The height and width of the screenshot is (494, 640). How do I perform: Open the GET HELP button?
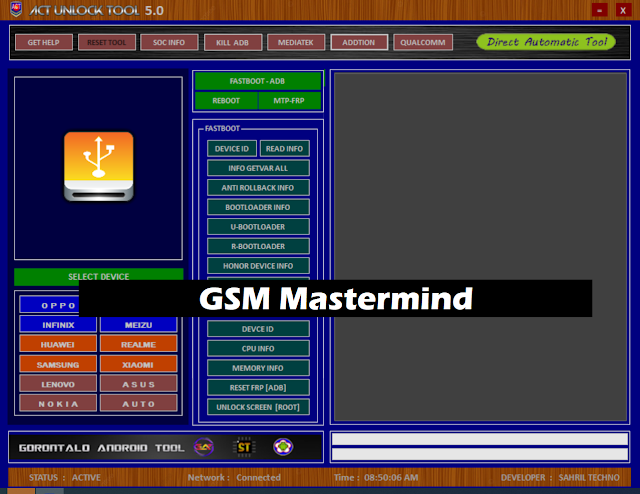click(x=44, y=42)
